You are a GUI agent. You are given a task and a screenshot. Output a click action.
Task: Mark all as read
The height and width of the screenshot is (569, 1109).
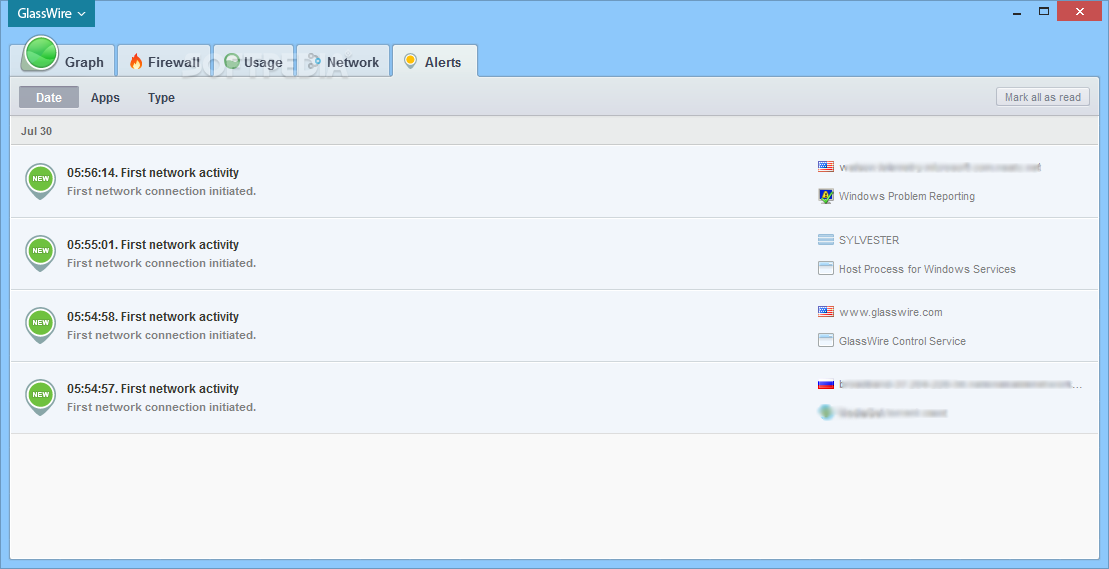click(1043, 97)
